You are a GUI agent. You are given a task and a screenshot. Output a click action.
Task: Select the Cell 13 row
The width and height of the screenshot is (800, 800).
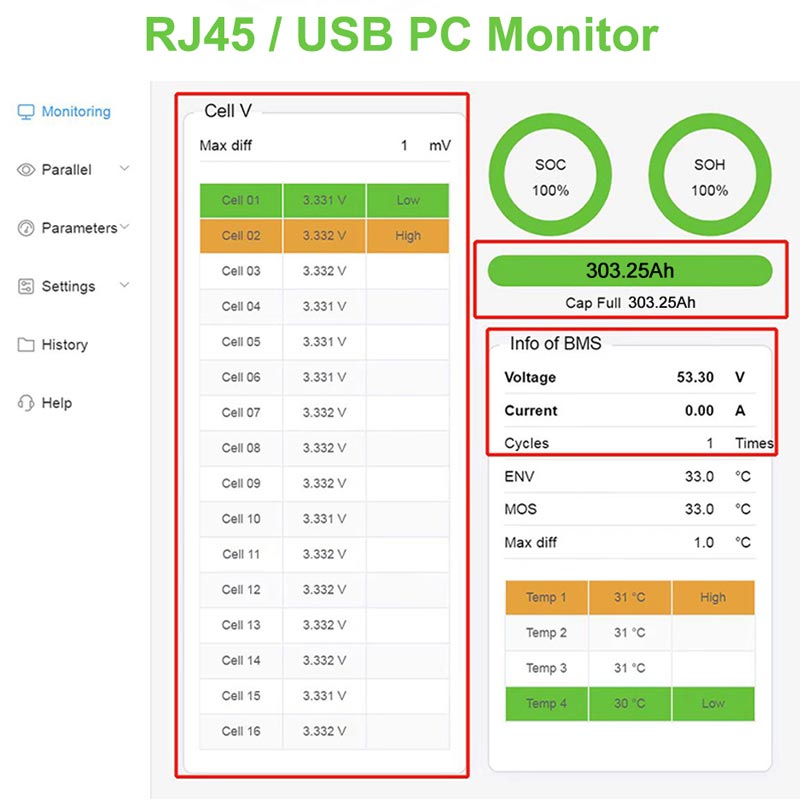(324, 625)
